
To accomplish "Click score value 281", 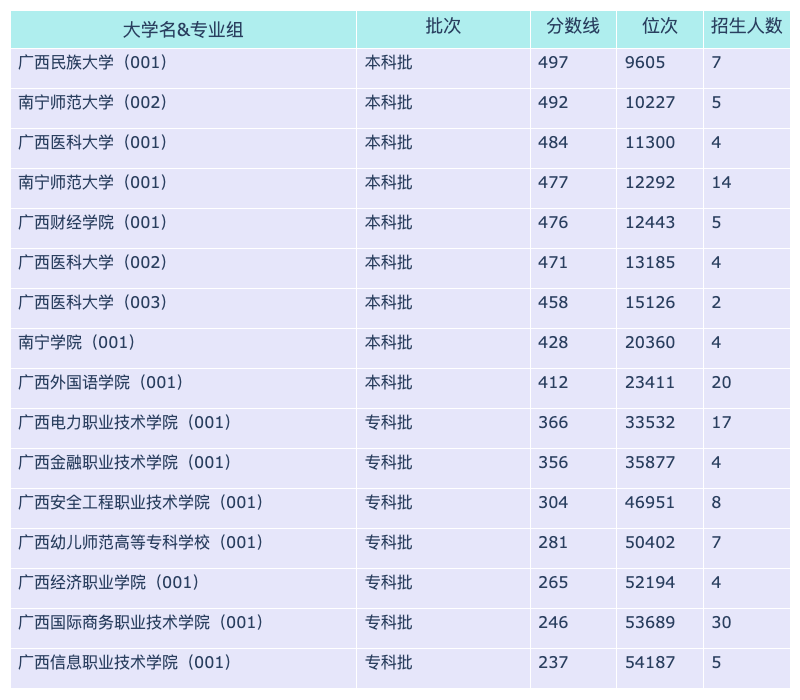I will [x=553, y=542].
